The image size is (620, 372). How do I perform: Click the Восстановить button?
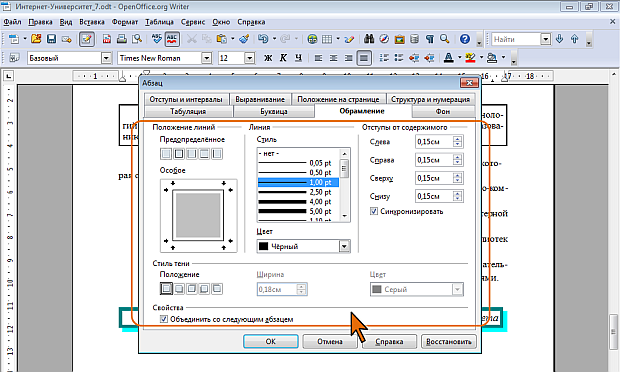coord(448,342)
